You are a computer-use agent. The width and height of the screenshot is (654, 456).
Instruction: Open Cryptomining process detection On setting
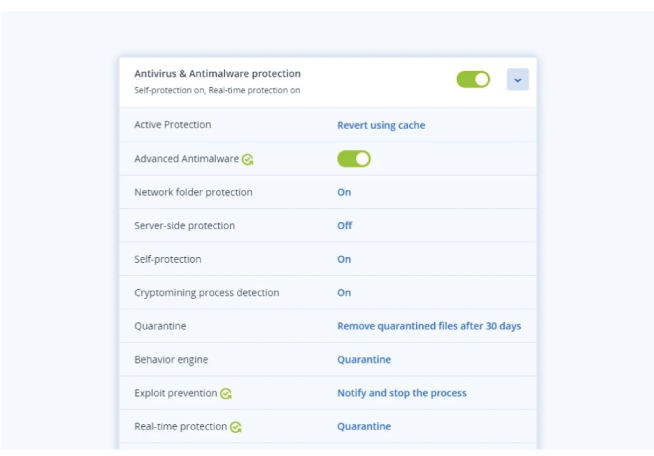tap(344, 292)
